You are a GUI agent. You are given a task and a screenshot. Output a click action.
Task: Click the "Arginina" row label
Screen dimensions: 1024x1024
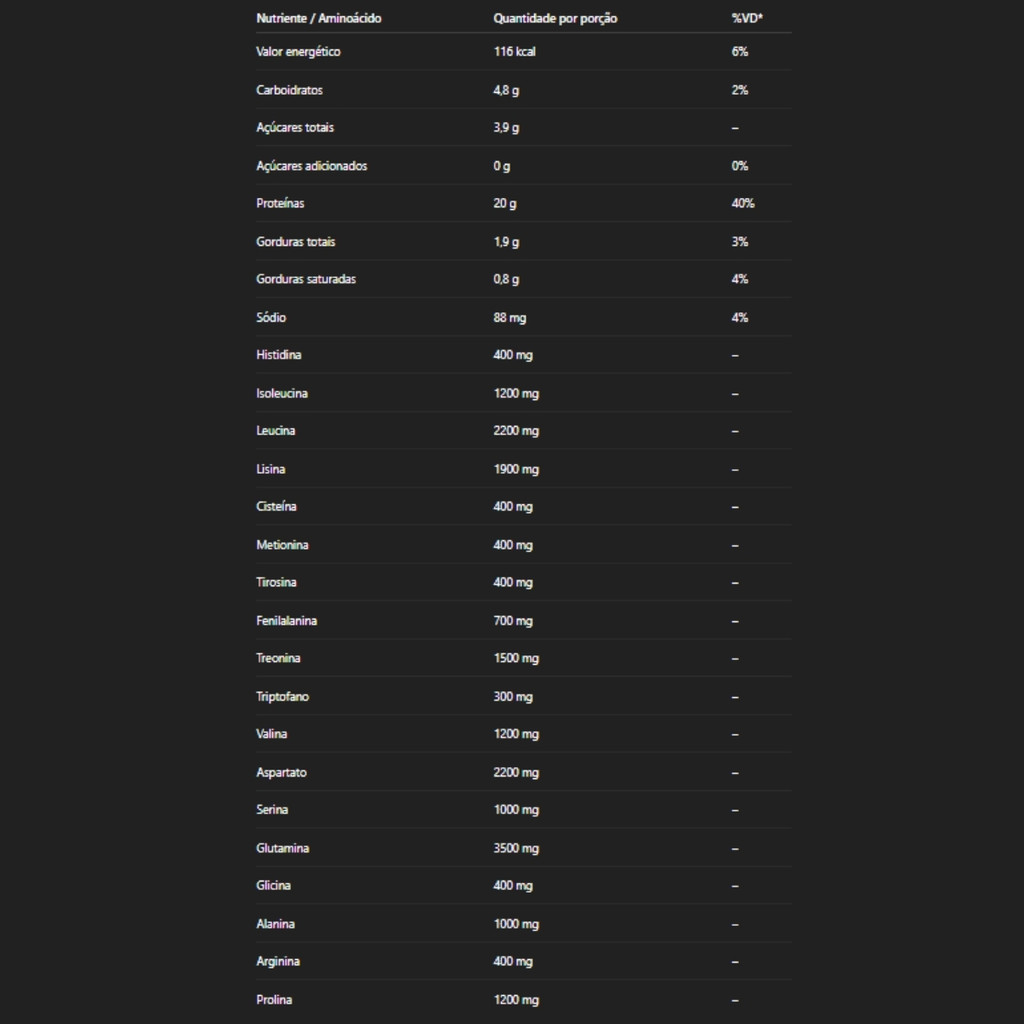pos(278,961)
